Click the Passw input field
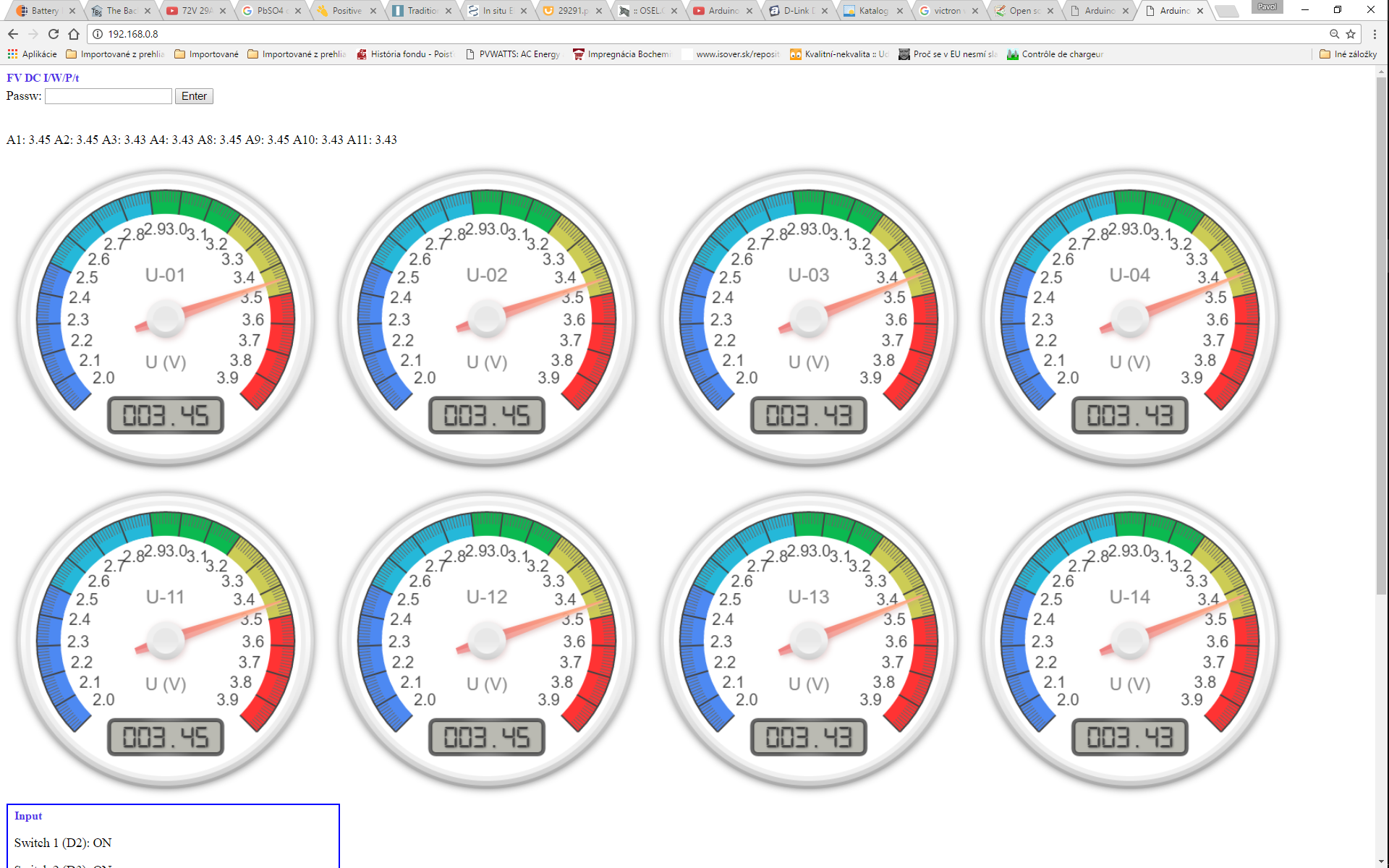 [109, 96]
